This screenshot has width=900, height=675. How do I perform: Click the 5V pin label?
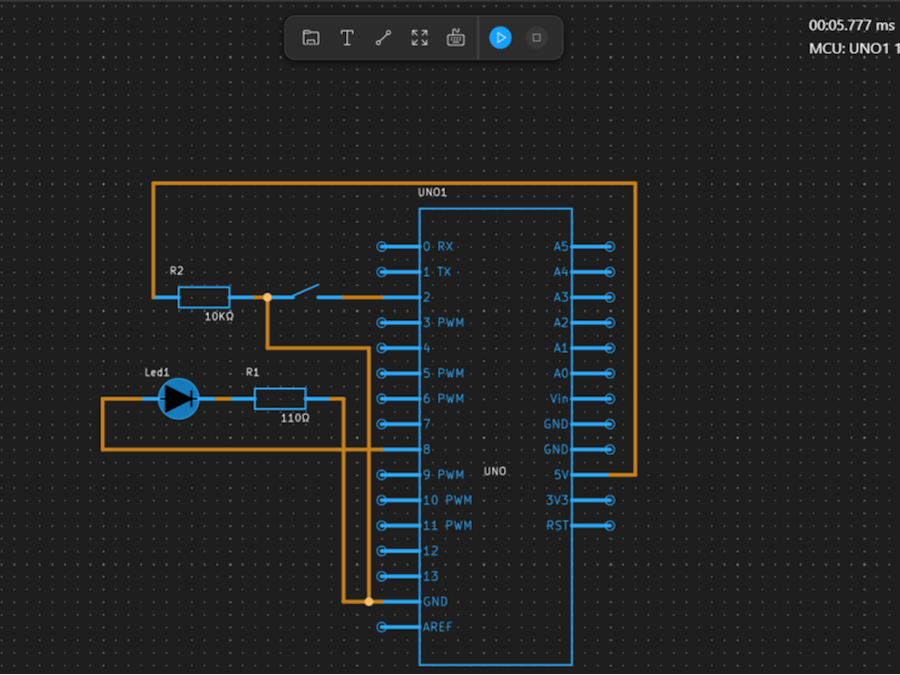click(x=561, y=475)
